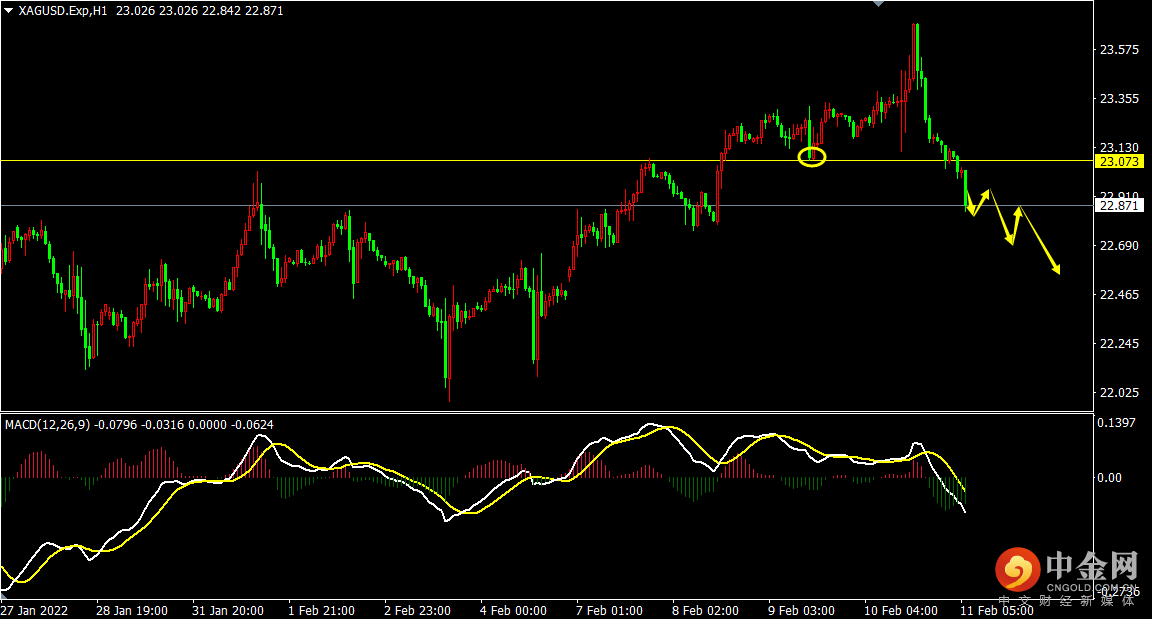Click the MACD value -0.0624
Viewport: 1152px width, 619px height.
point(252,424)
